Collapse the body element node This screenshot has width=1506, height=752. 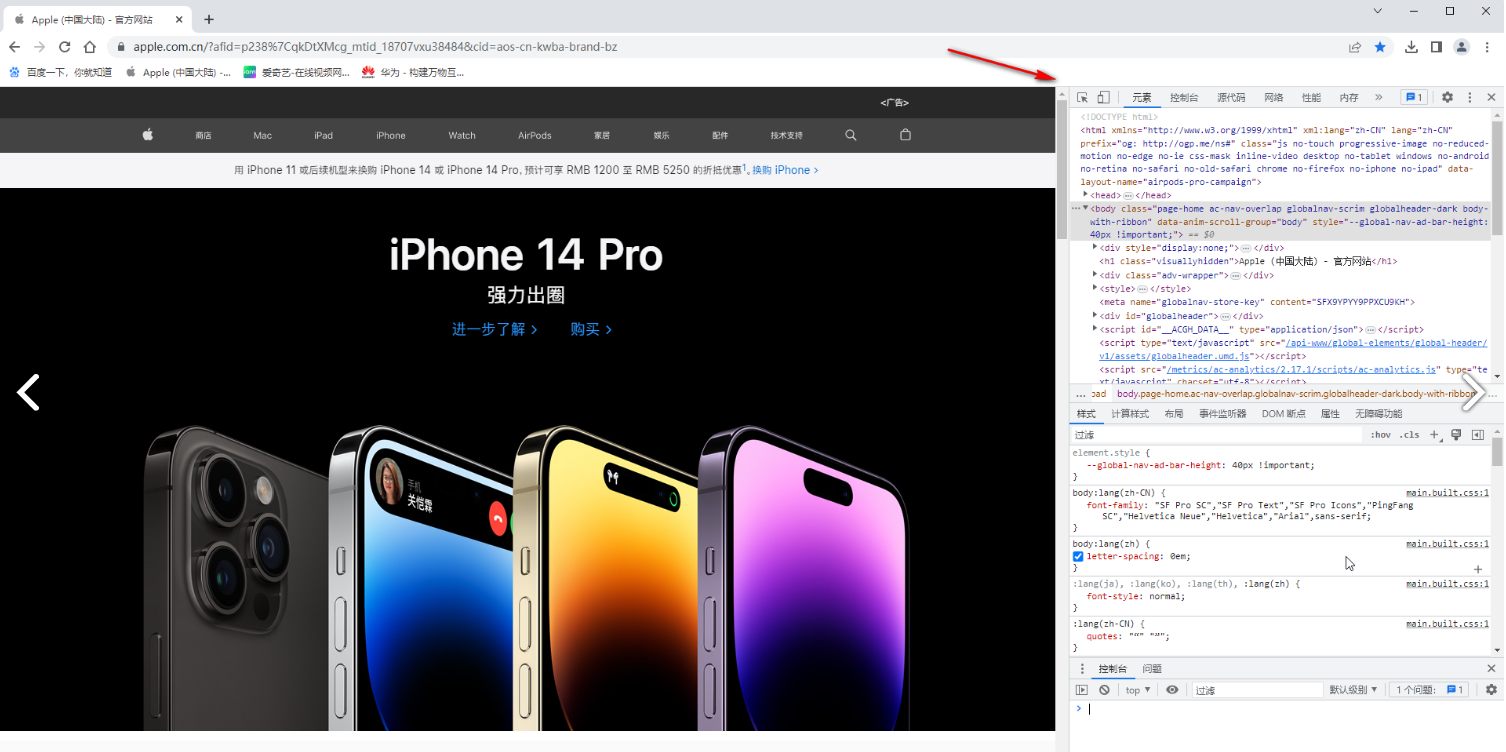click(x=1086, y=208)
